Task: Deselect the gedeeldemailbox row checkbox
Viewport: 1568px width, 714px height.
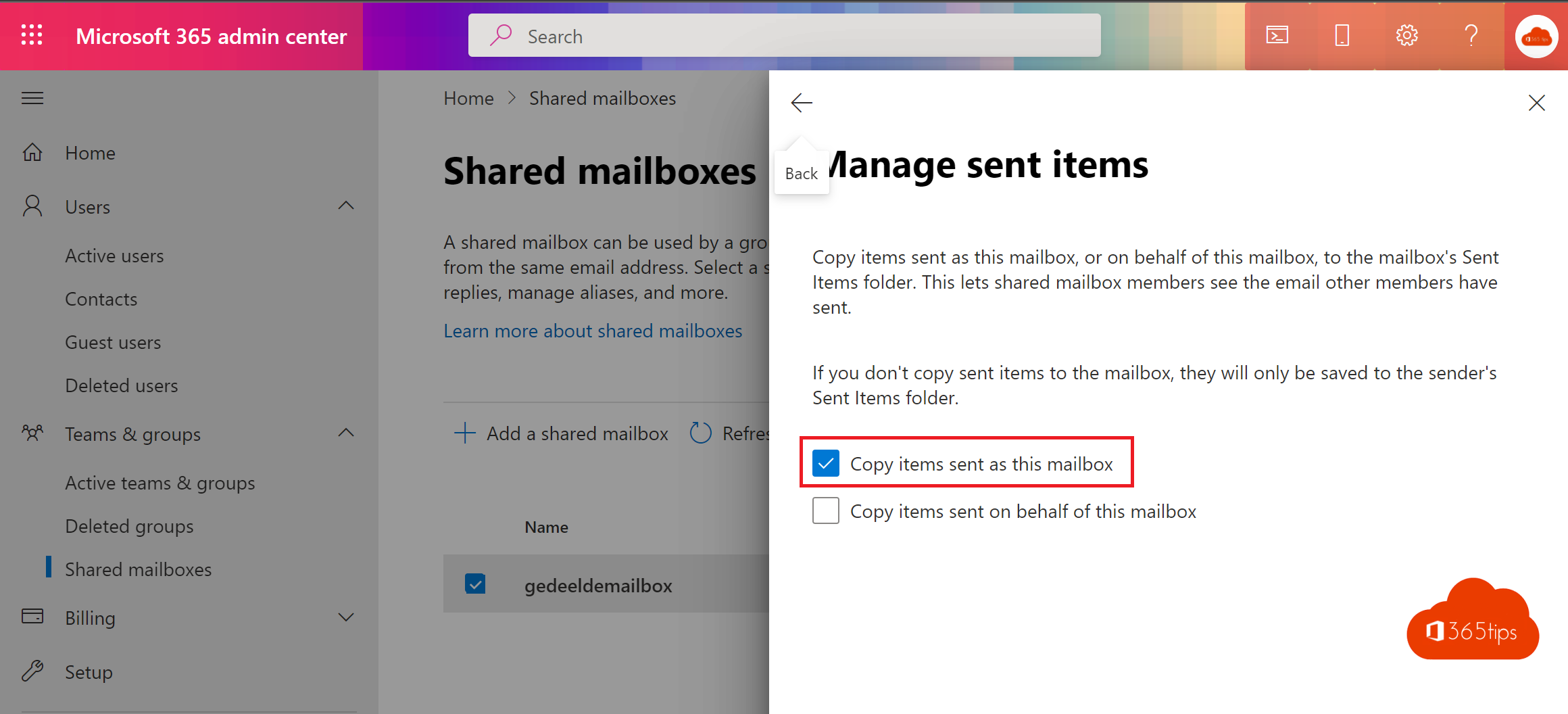Action: tap(475, 584)
